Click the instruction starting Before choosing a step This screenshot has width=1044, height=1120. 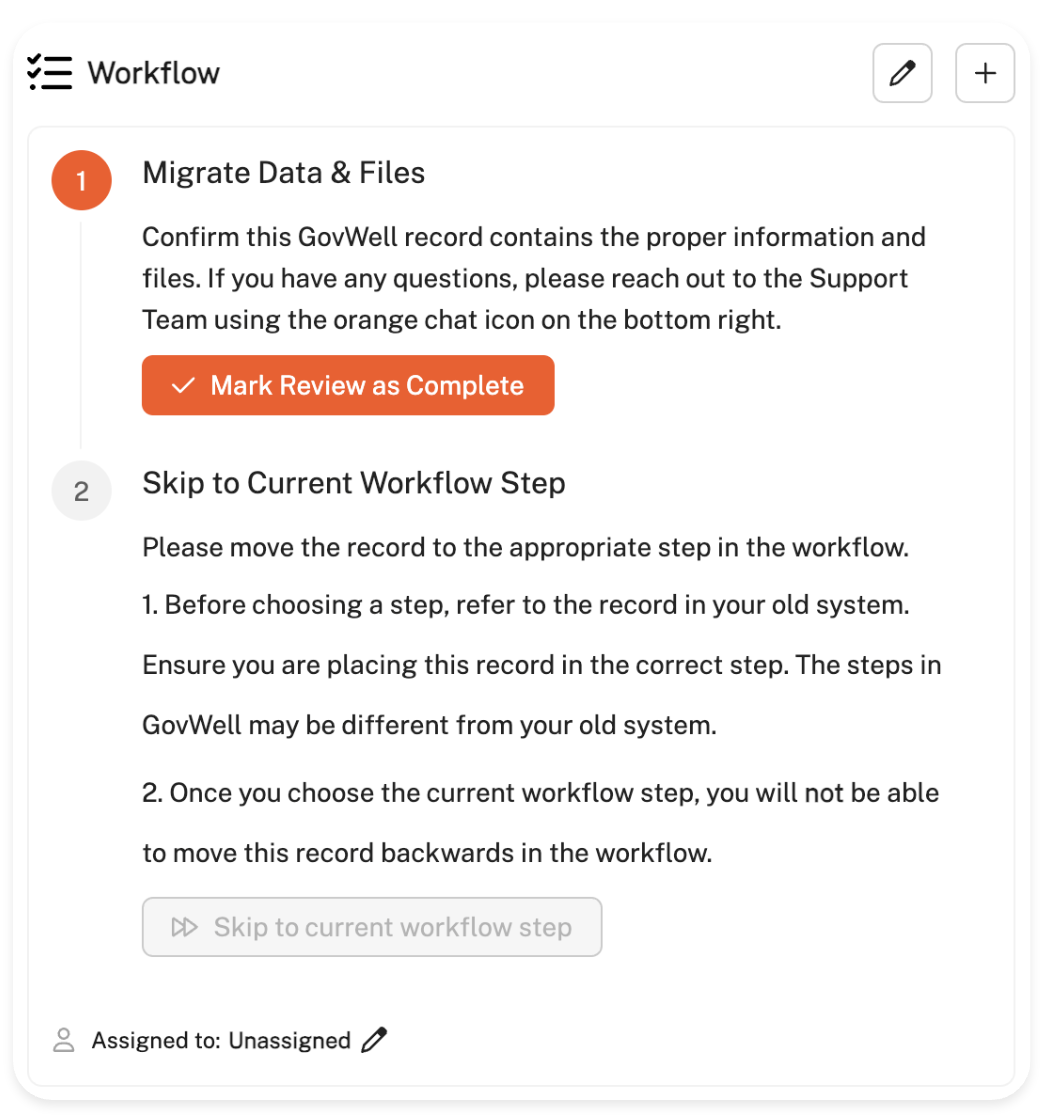click(526, 606)
